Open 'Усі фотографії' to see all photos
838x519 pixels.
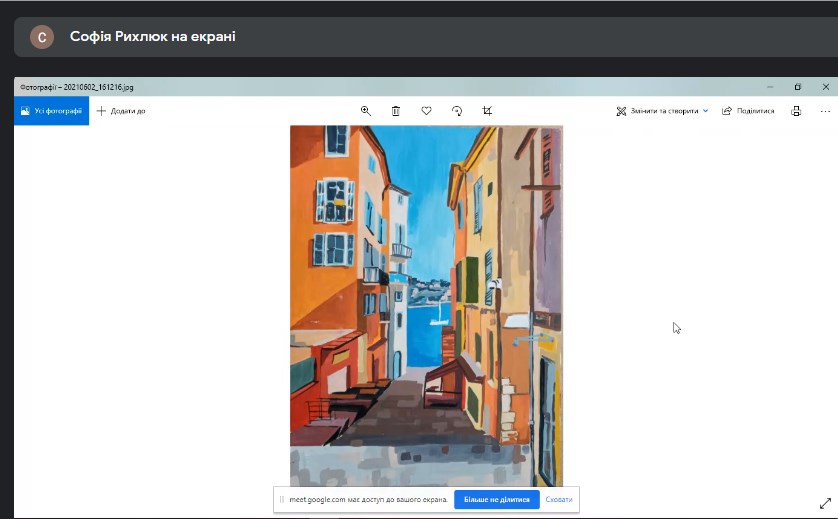[x=51, y=111]
